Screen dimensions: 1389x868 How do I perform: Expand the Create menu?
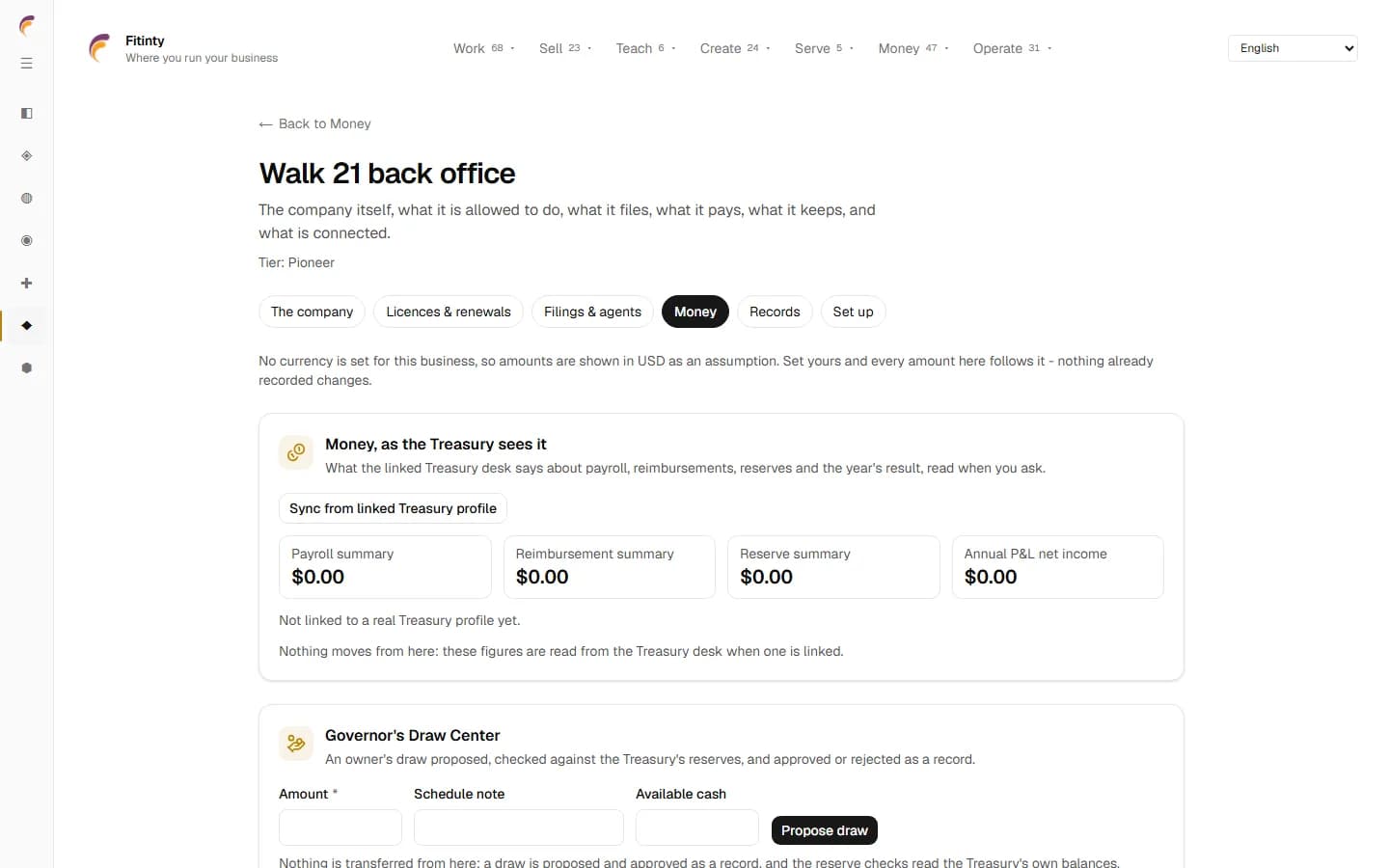(x=735, y=48)
